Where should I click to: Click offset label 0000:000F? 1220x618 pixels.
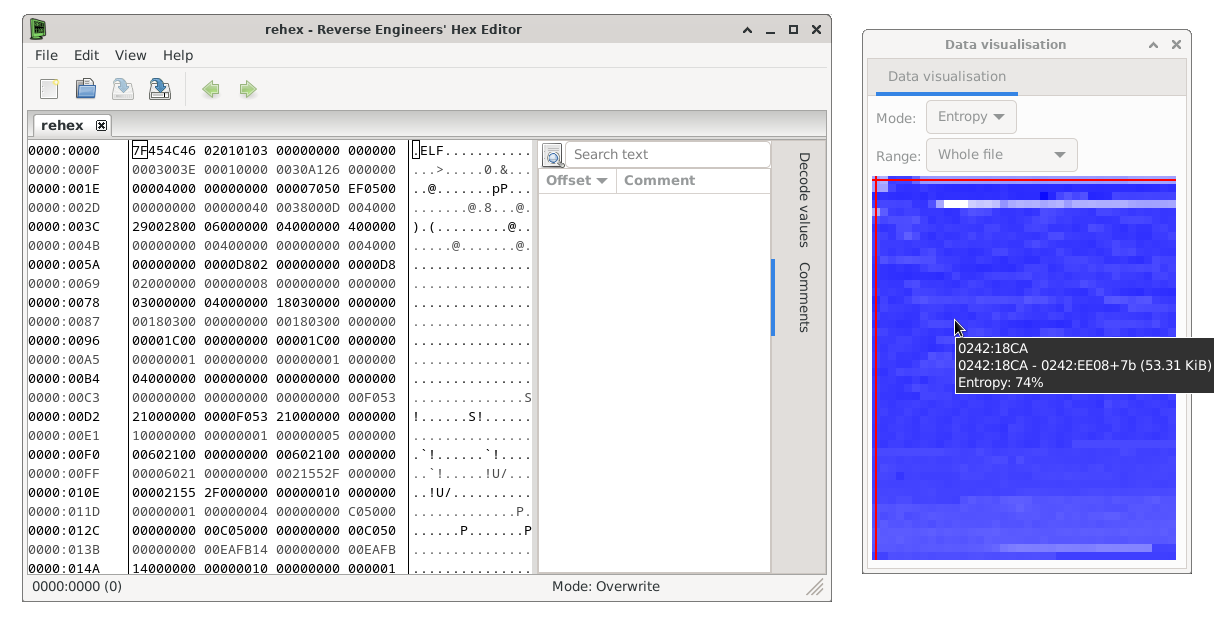click(64, 170)
